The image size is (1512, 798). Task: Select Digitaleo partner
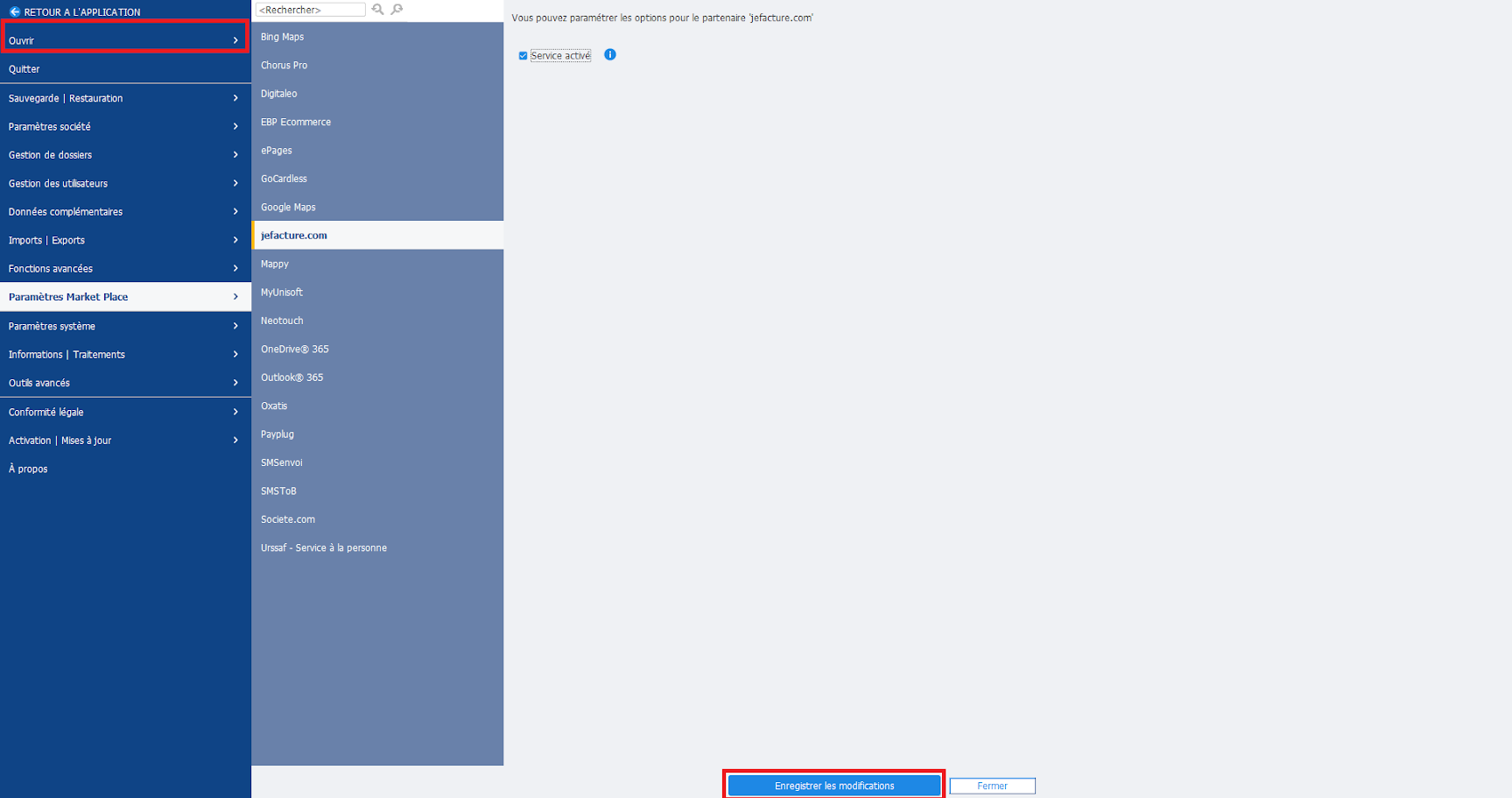377,94
